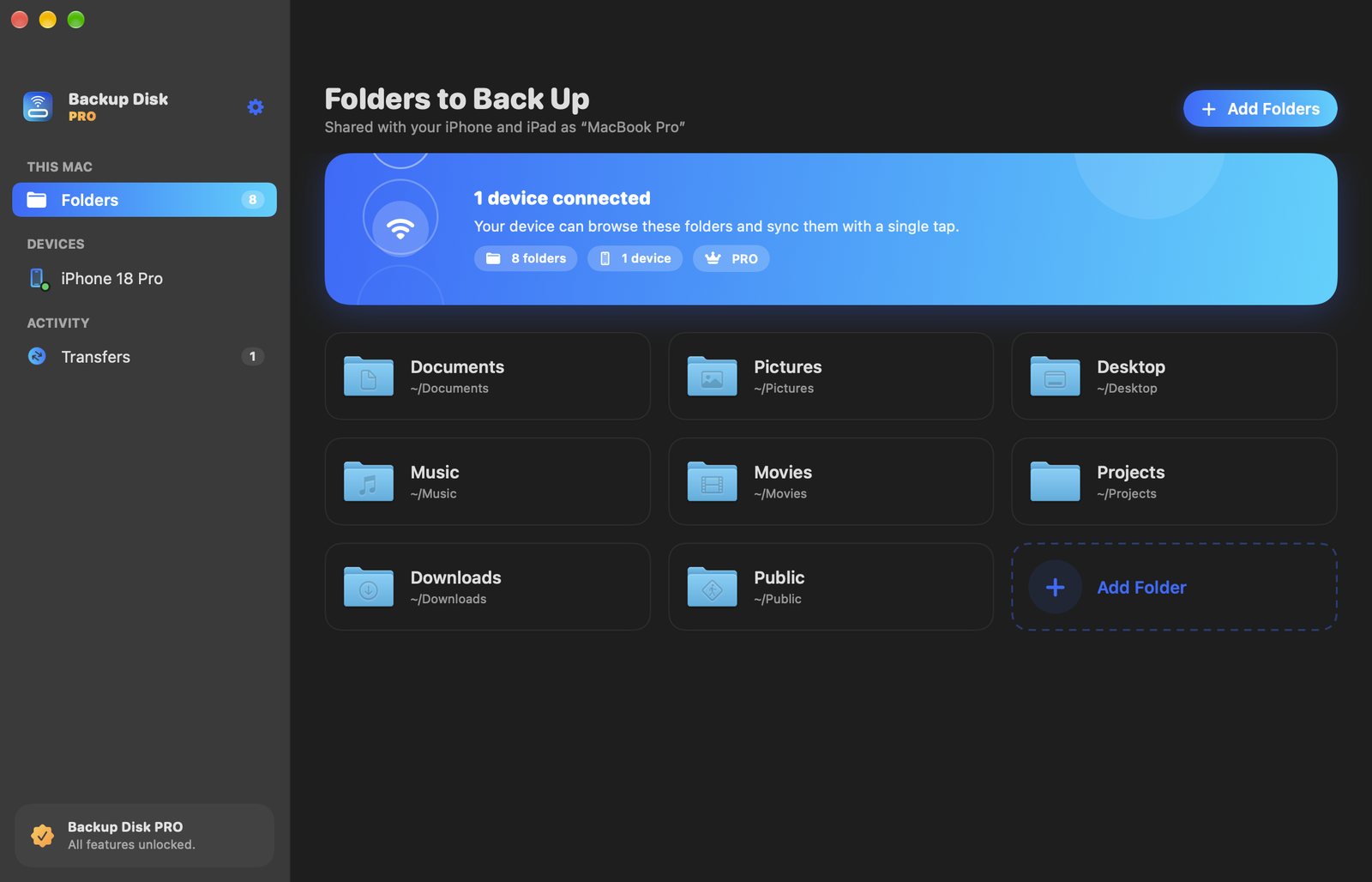The image size is (1372, 882).
Task: Click the dashed Add Folder label
Action: coord(1141,588)
